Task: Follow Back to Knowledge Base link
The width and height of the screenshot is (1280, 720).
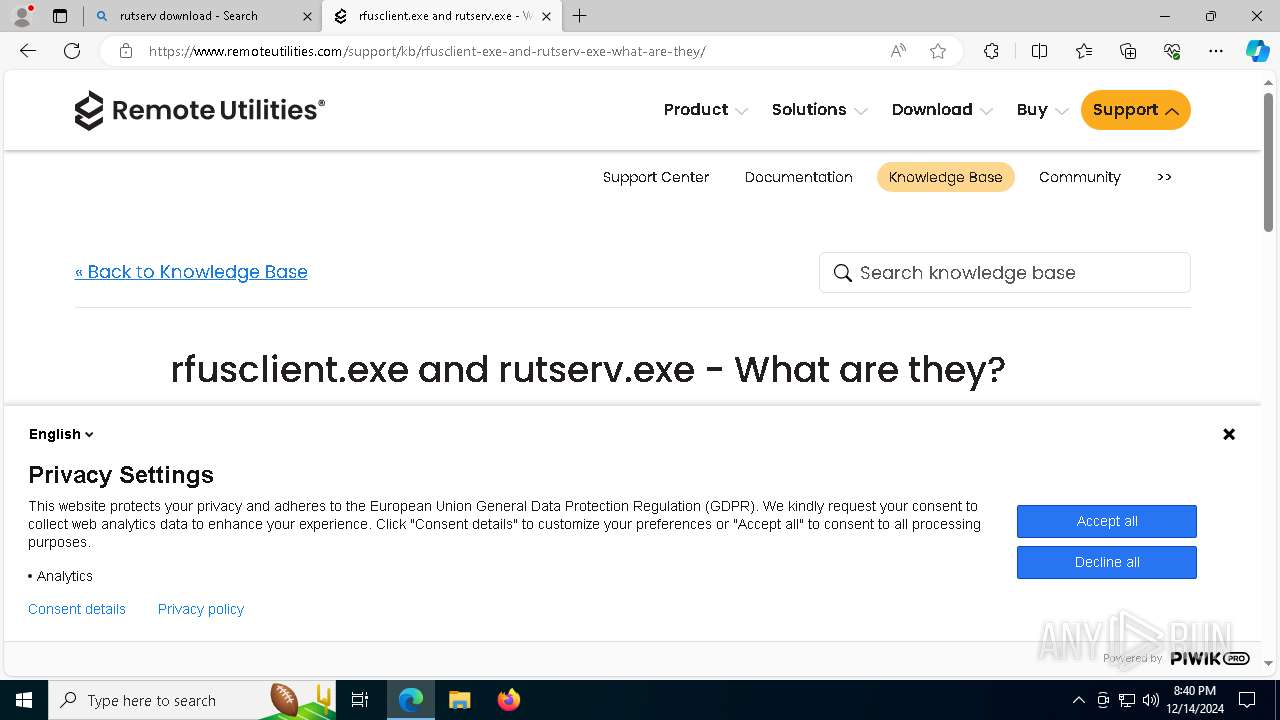Action: [191, 272]
